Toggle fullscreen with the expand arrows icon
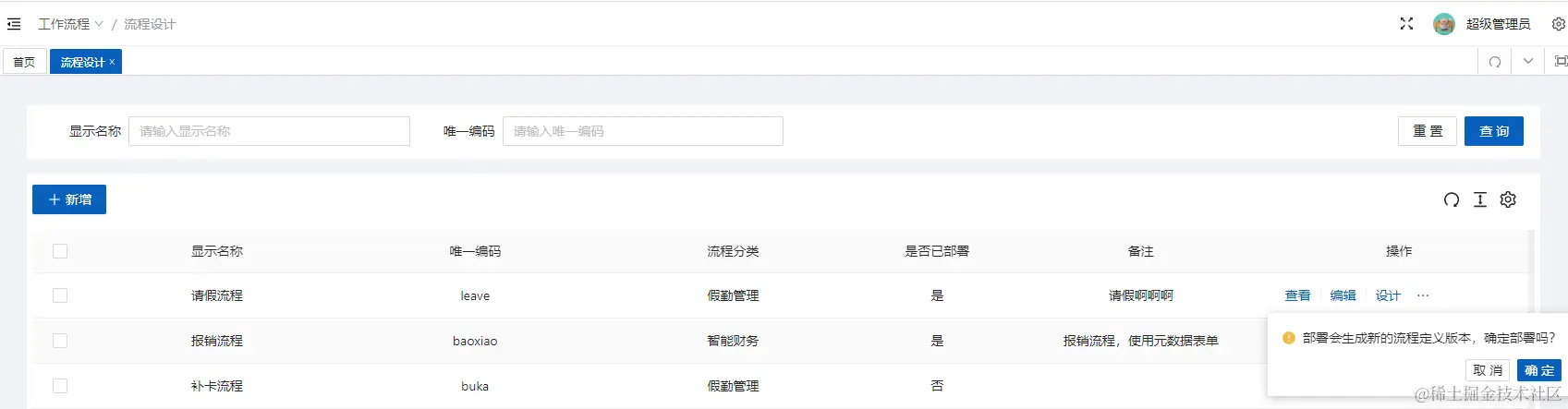Screen dimensions: 1568x409 tap(1406, 24)
